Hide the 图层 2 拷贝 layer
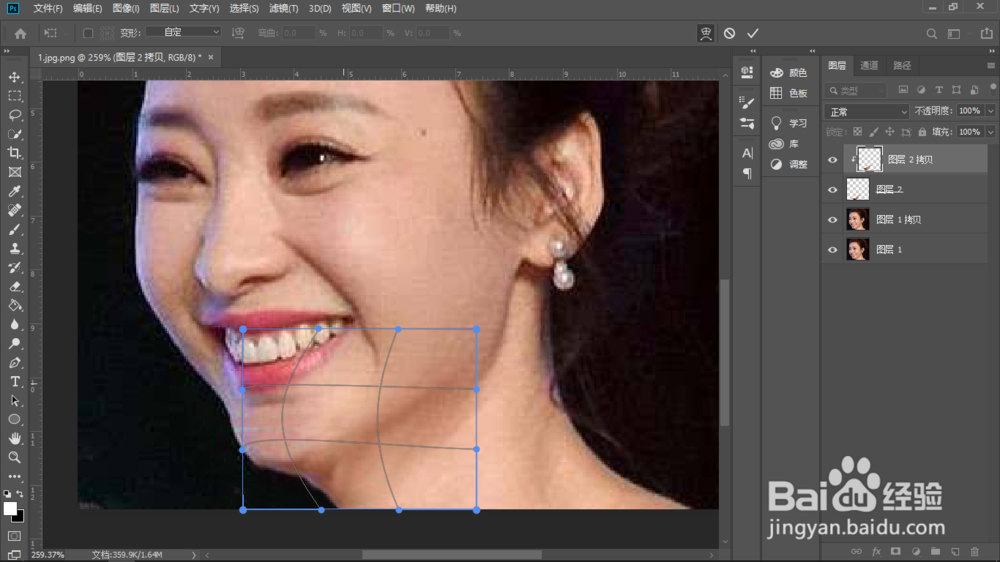 (x=832, y=159)
